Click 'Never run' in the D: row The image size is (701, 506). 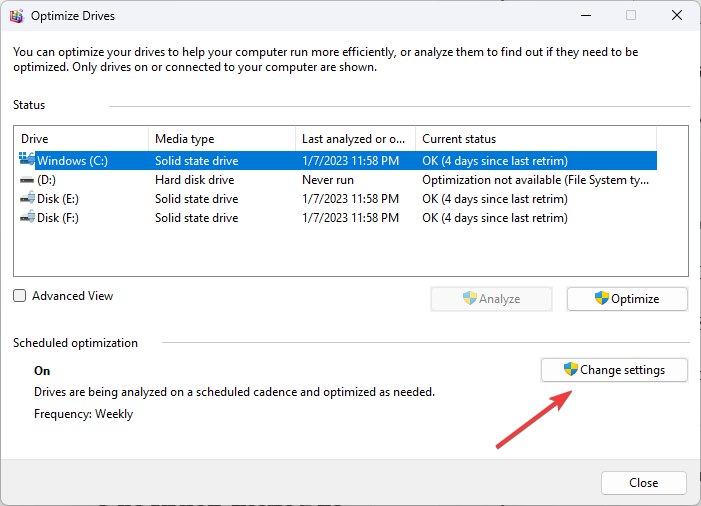(x=328, y=180)
